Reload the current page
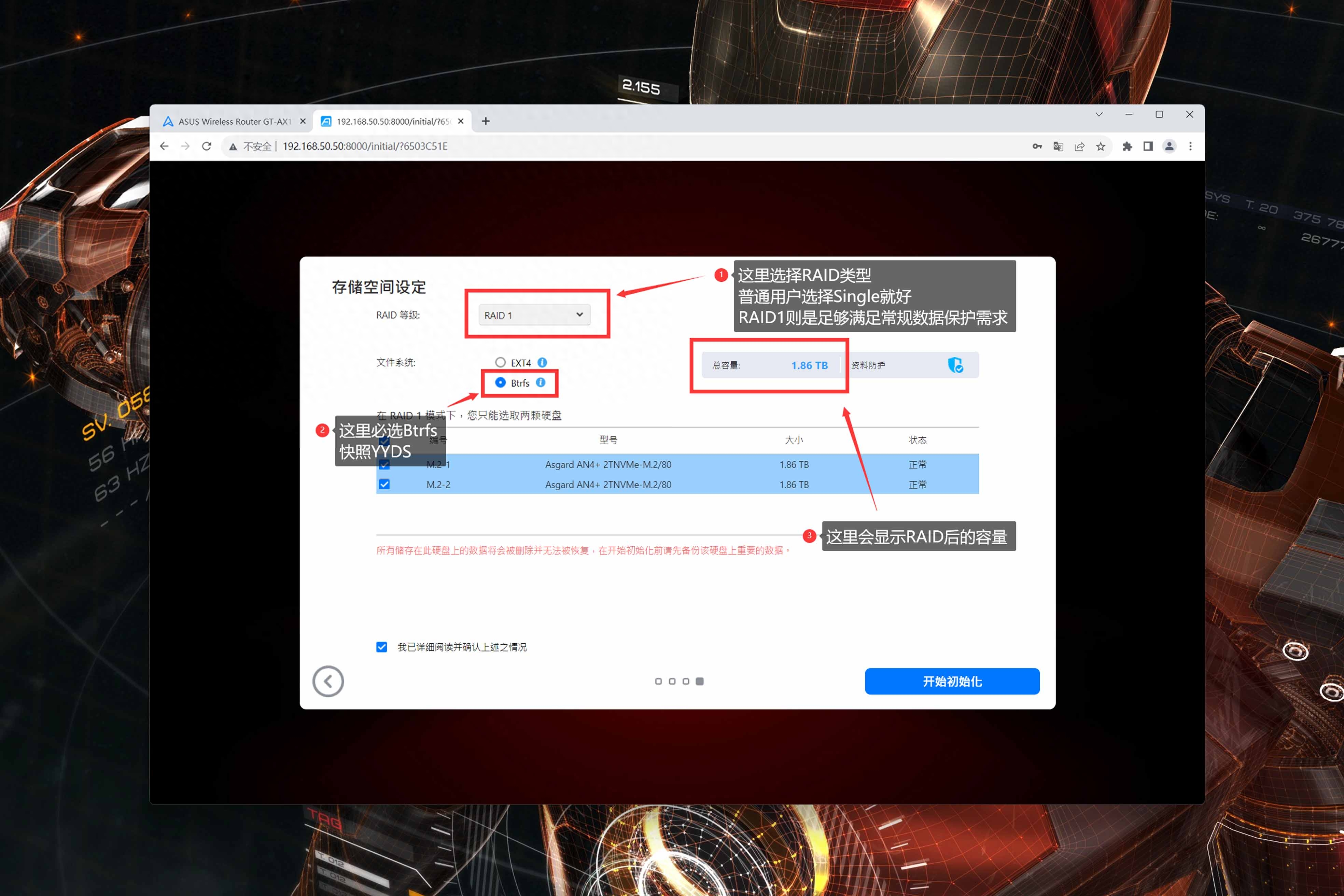The image size is (1344, 896). (207, 146)
